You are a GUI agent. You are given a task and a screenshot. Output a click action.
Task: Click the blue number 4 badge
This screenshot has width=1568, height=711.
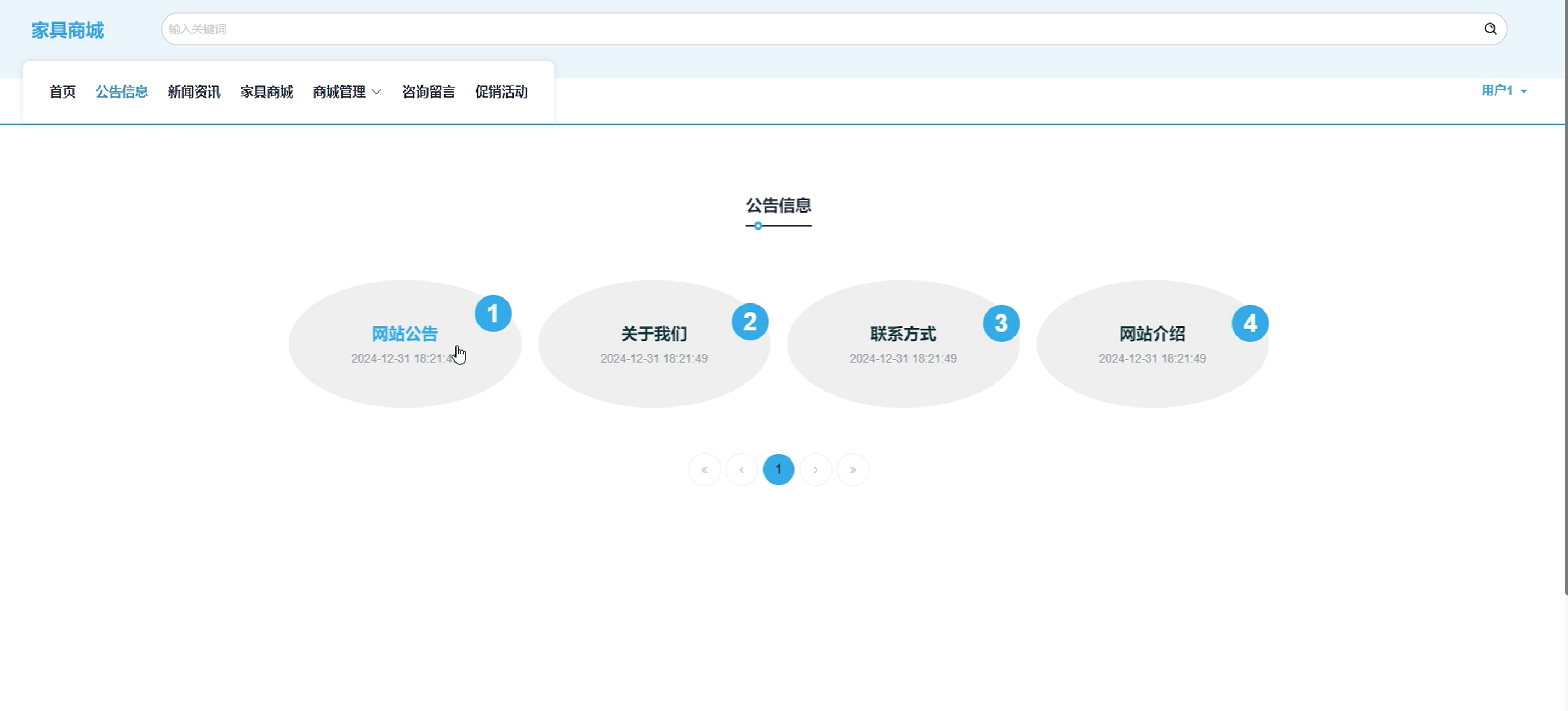coord(1250,324)
